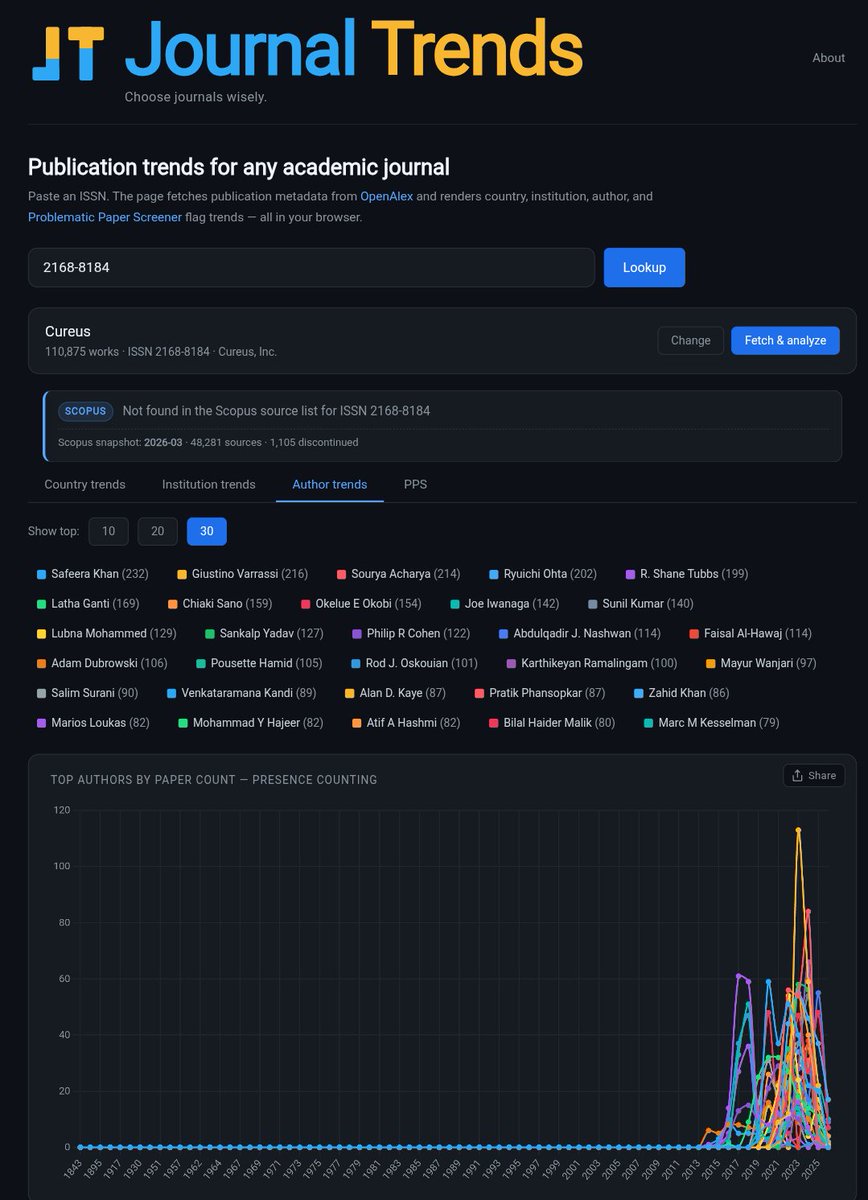868x1200 pixels.
Task: Click the Lookup button
Action: coord(644,268)
